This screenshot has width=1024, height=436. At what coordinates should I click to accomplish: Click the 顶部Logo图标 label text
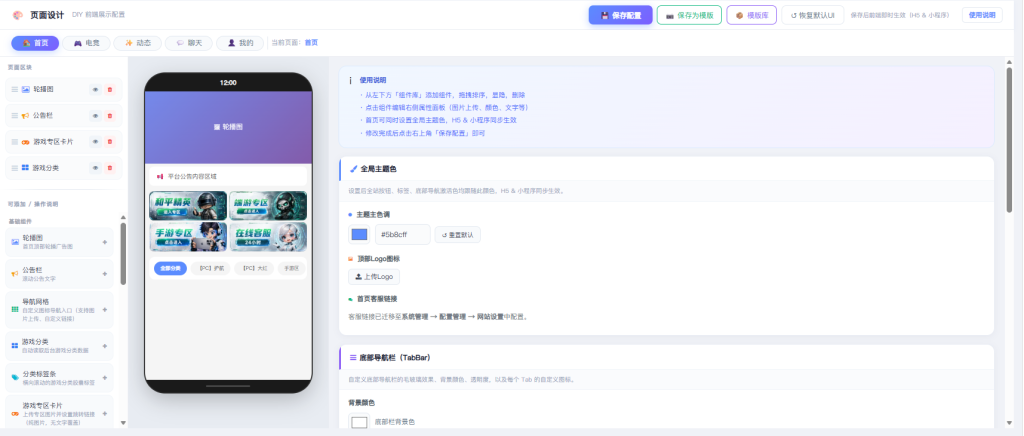378,258
